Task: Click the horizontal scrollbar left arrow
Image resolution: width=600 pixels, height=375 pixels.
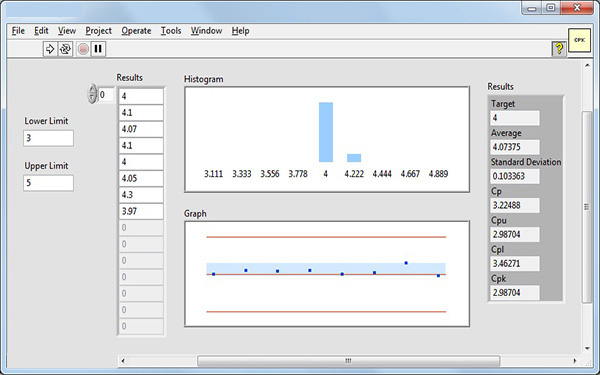Action: 123,360
